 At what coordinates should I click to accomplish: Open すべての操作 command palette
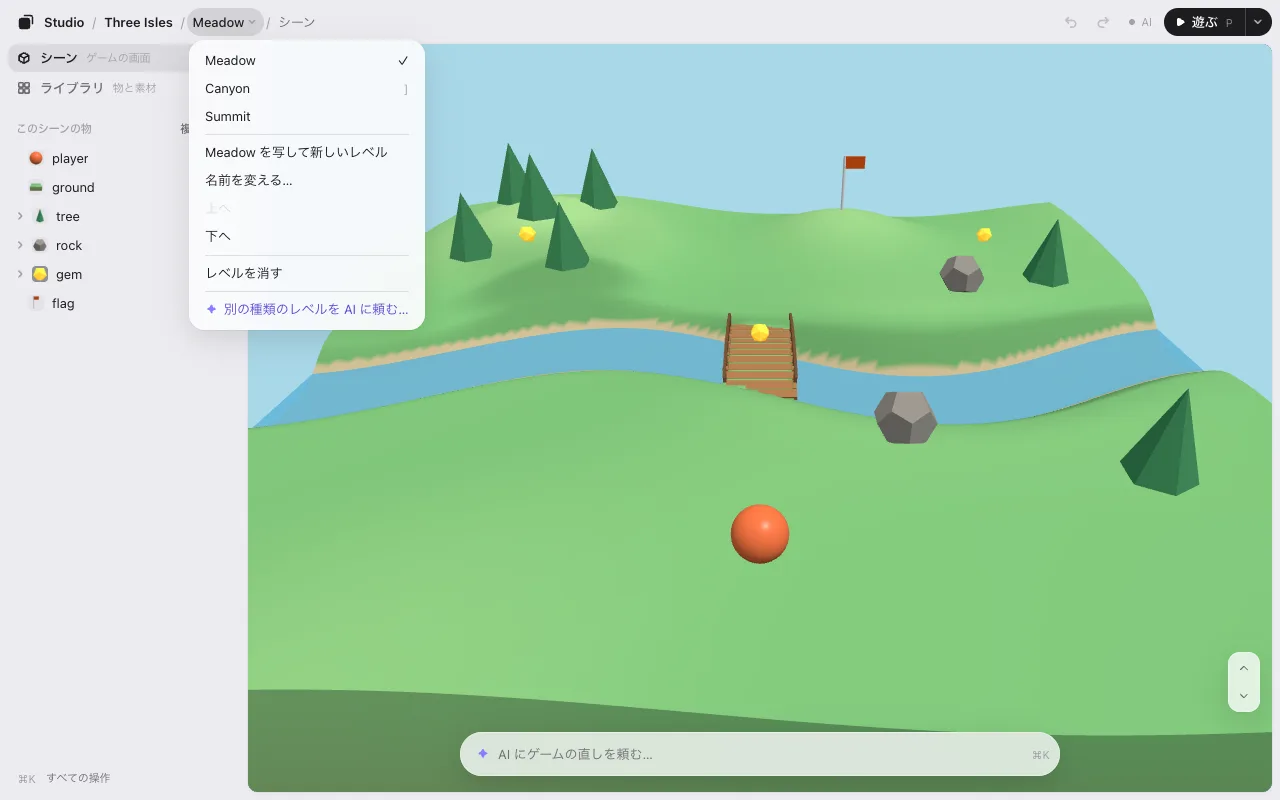coord(64,778)
